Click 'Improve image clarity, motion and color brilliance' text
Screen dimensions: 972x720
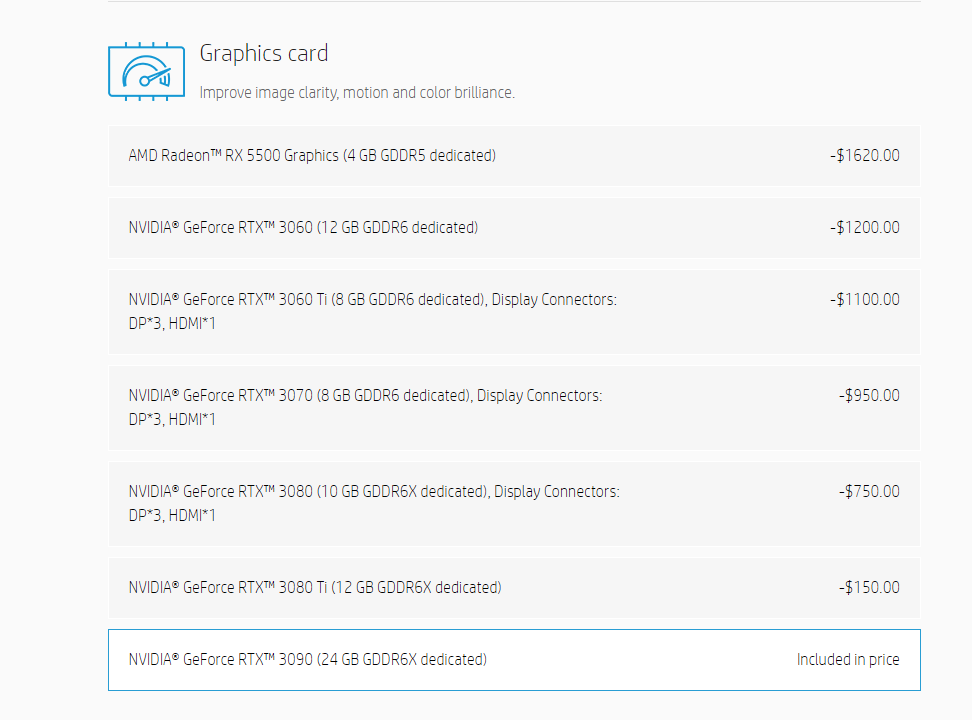[357, 92]
